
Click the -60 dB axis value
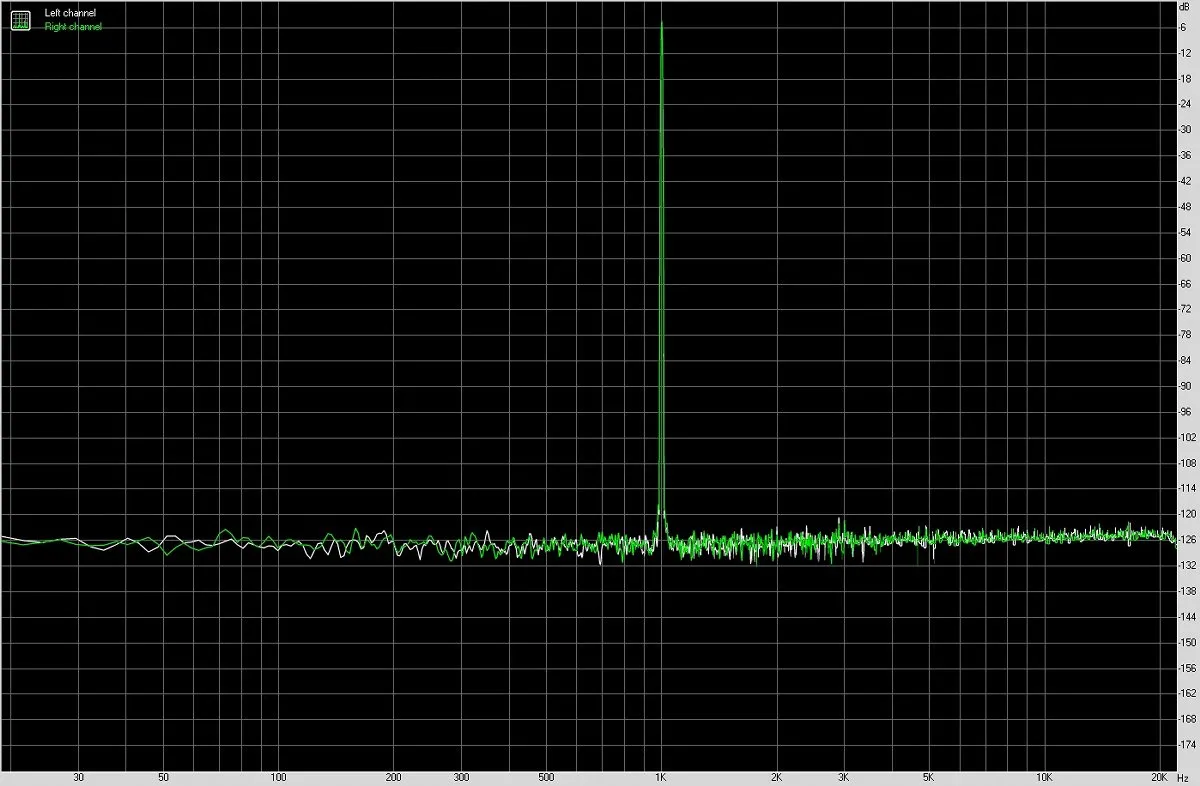tap(1185, 258)
